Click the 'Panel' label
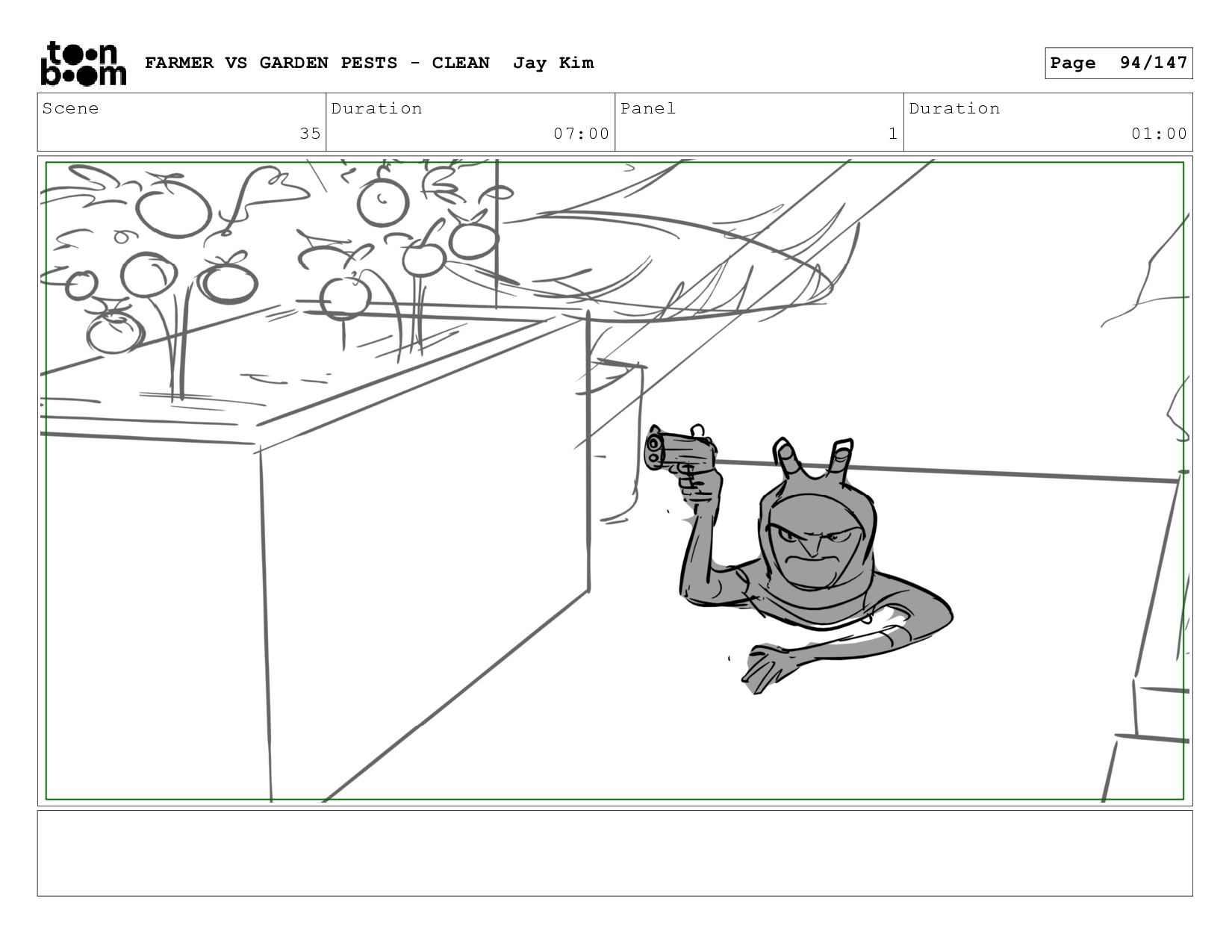The image size is (1232, 952). pyautogui.click(x=648, y=108)
